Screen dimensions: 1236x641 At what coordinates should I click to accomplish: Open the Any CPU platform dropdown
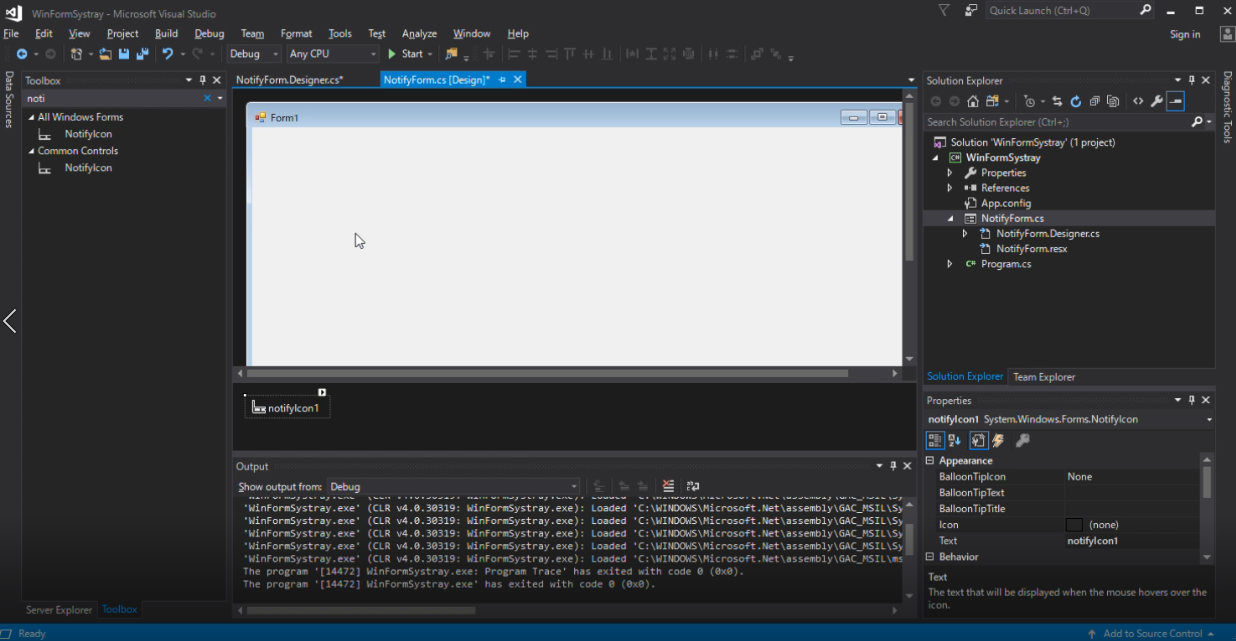(x=332, y=54)
